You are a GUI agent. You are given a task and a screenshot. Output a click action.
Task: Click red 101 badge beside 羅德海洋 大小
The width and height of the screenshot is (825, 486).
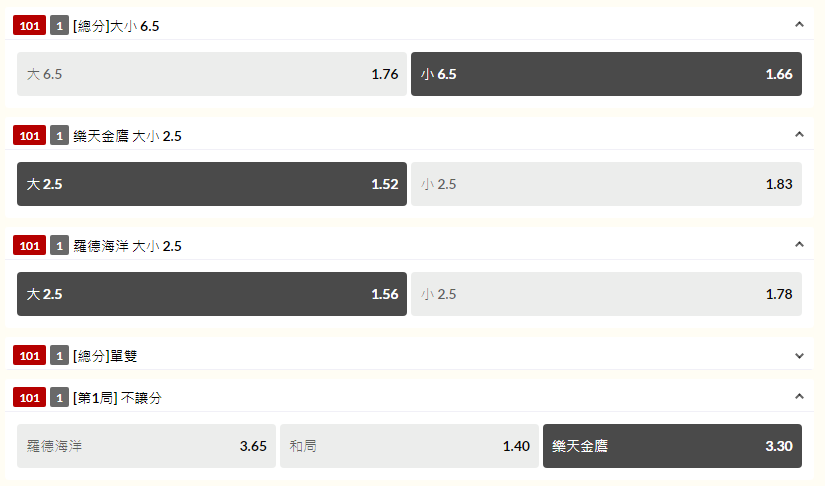pyautogui.click(x=29, y=245)
